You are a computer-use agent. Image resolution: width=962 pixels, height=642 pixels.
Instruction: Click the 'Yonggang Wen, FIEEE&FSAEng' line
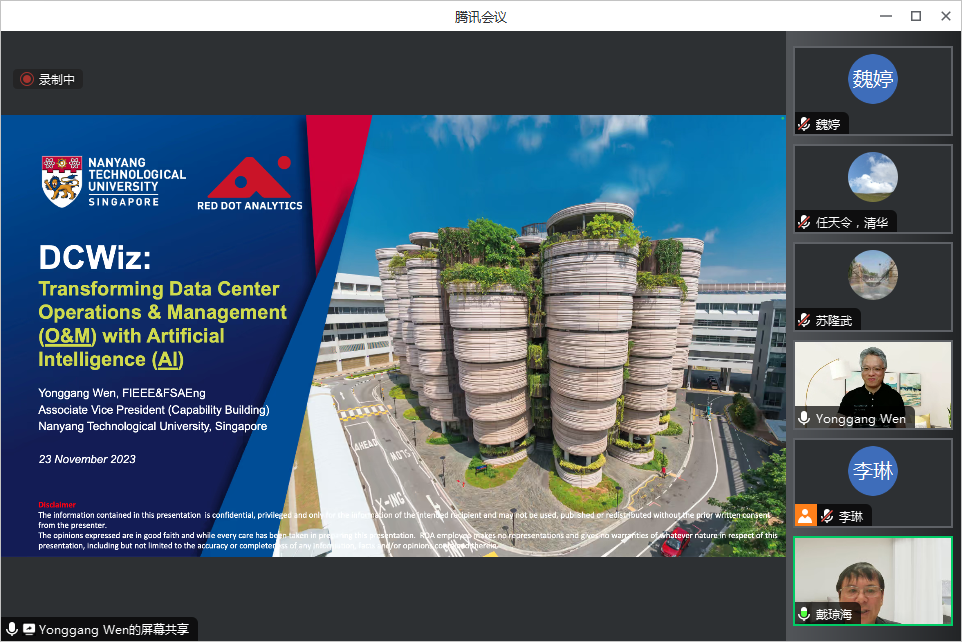click(122, 393)
